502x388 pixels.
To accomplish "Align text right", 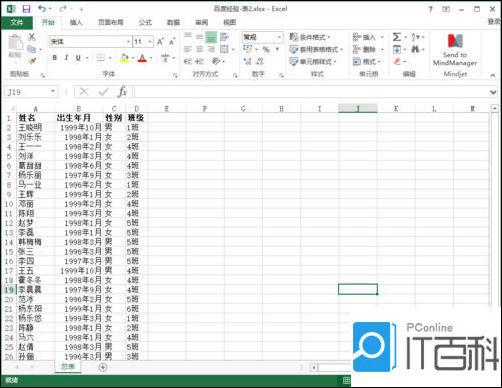I will [x=211, y=49].
